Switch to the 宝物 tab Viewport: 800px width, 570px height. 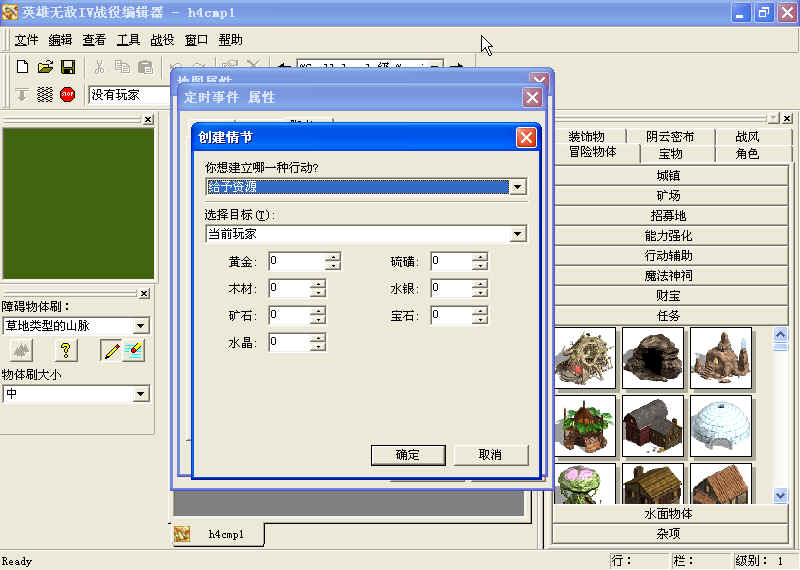point(670,154)
